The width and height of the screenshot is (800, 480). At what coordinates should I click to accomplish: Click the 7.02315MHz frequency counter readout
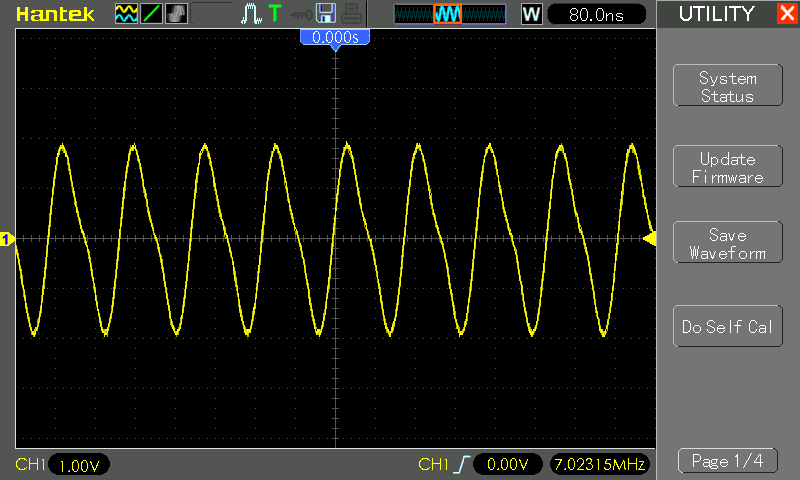[599, 464]
